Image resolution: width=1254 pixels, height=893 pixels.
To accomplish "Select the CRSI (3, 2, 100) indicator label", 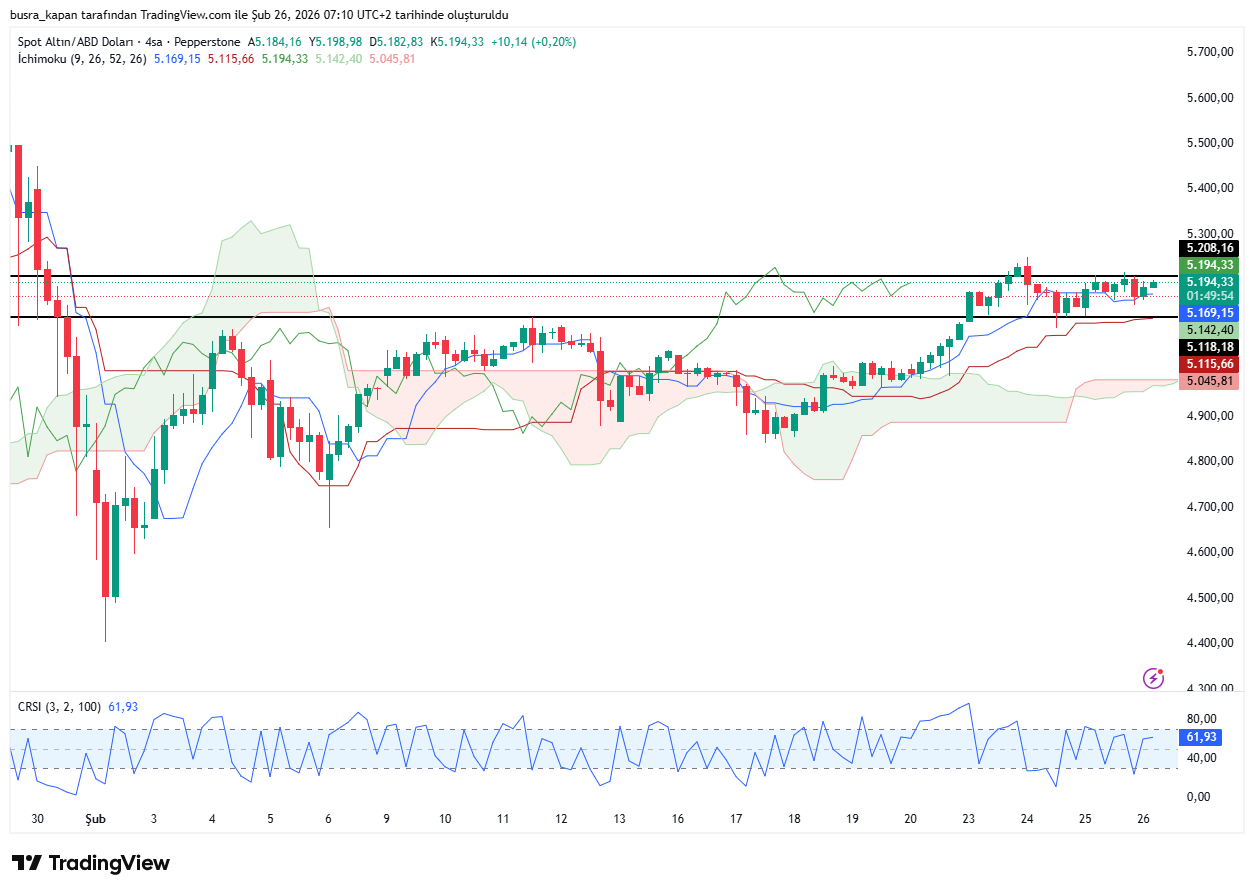I will (x=59, y=706).
